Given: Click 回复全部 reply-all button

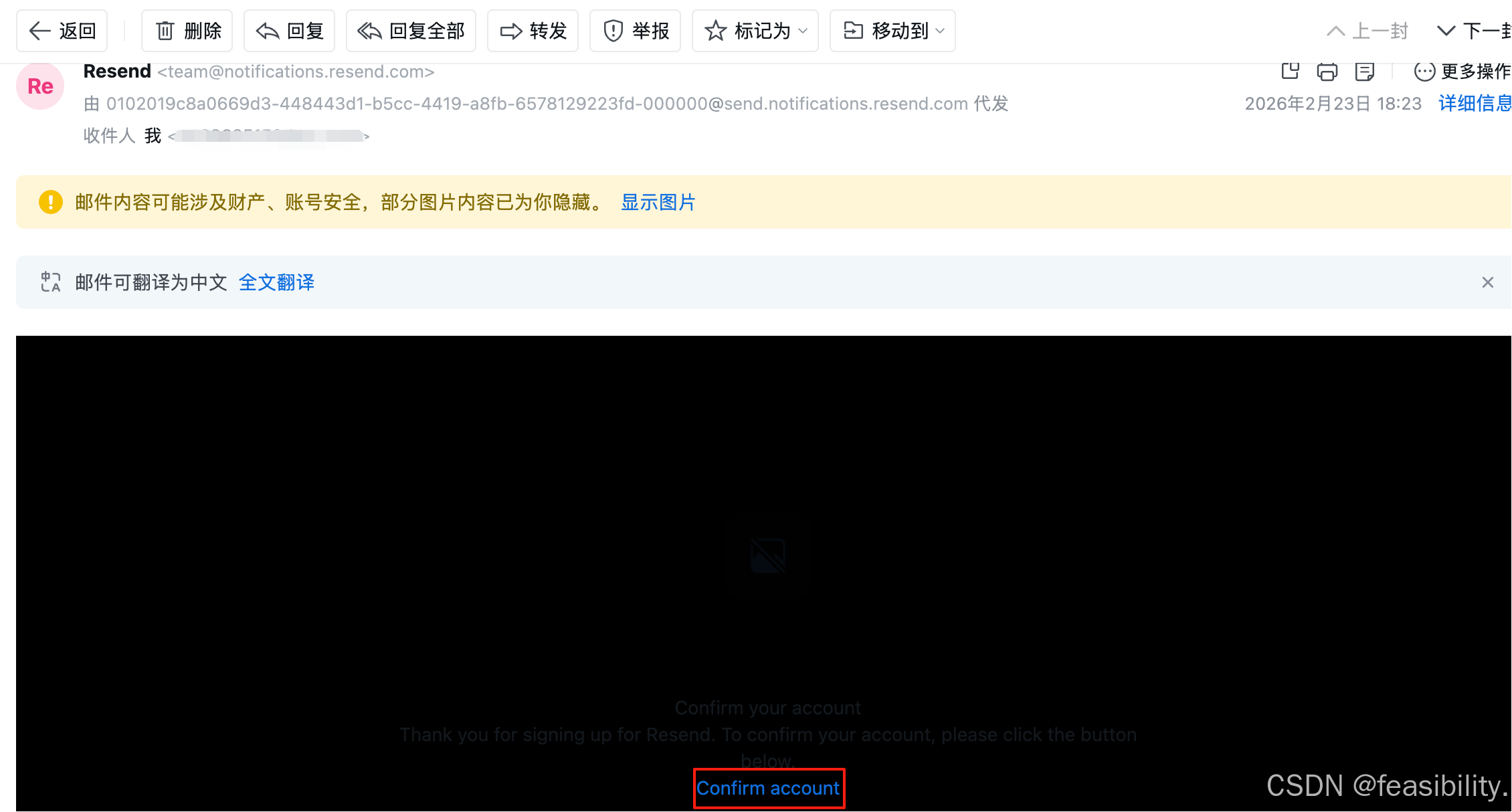Looking at the screenshot, I should [411, 31].
